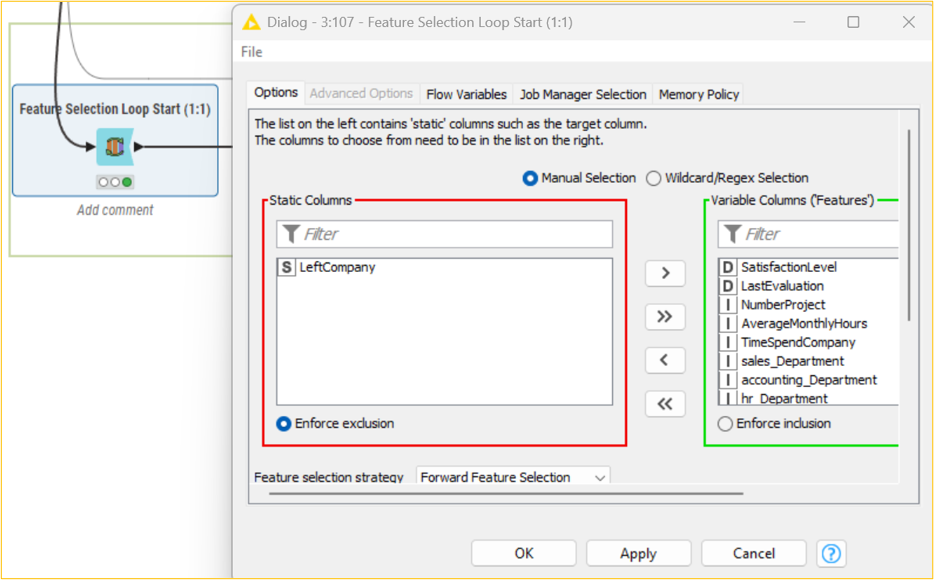Viewport: 934px width, 580px height.
Task: Click the add all columns double right arrow
Action: [665, 317]
